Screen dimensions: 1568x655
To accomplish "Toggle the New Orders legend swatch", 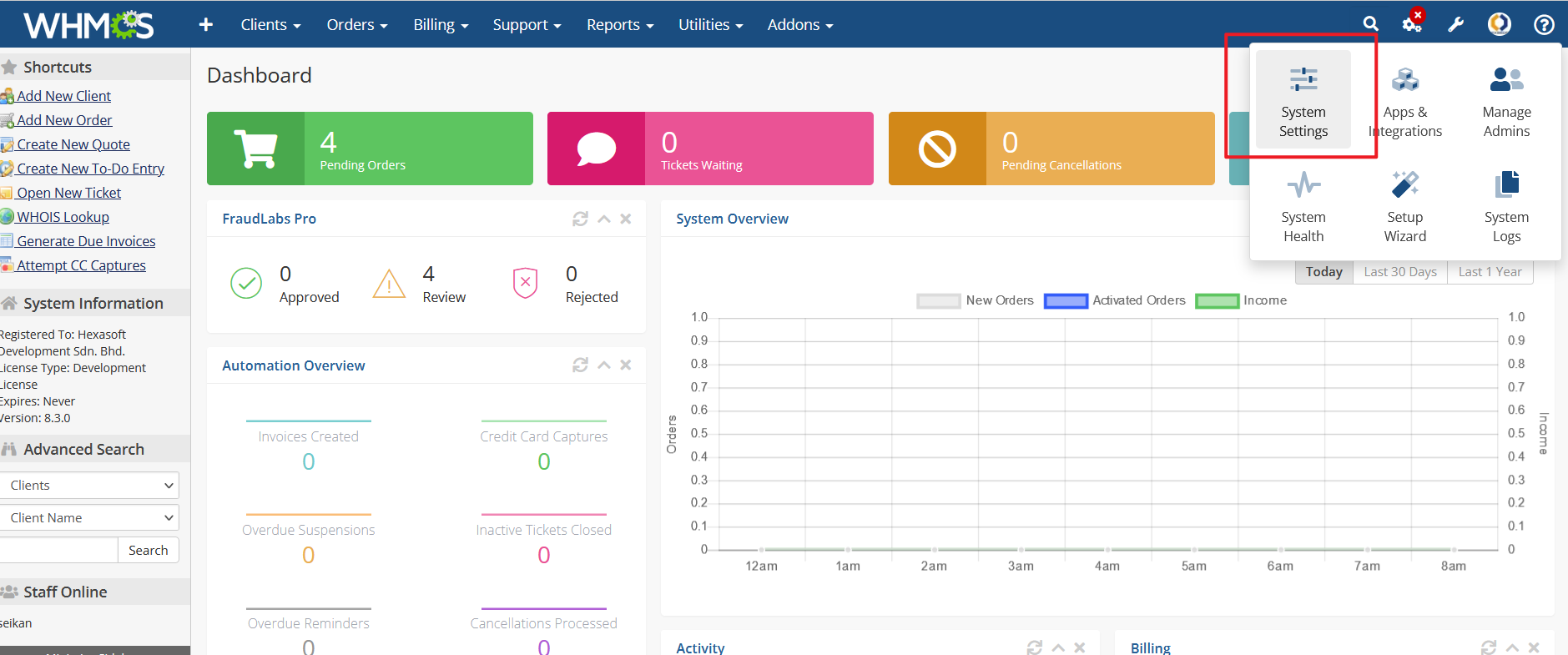I will [938, 301].
